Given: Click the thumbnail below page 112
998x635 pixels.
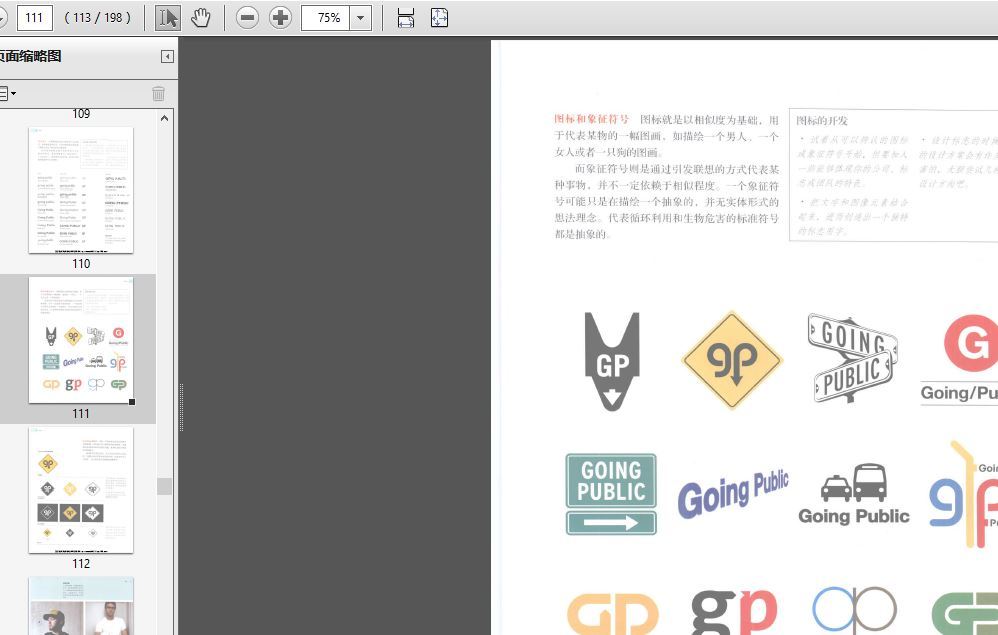Looking at the screenshot, I should pyautogui.click(x=81, y=605).
